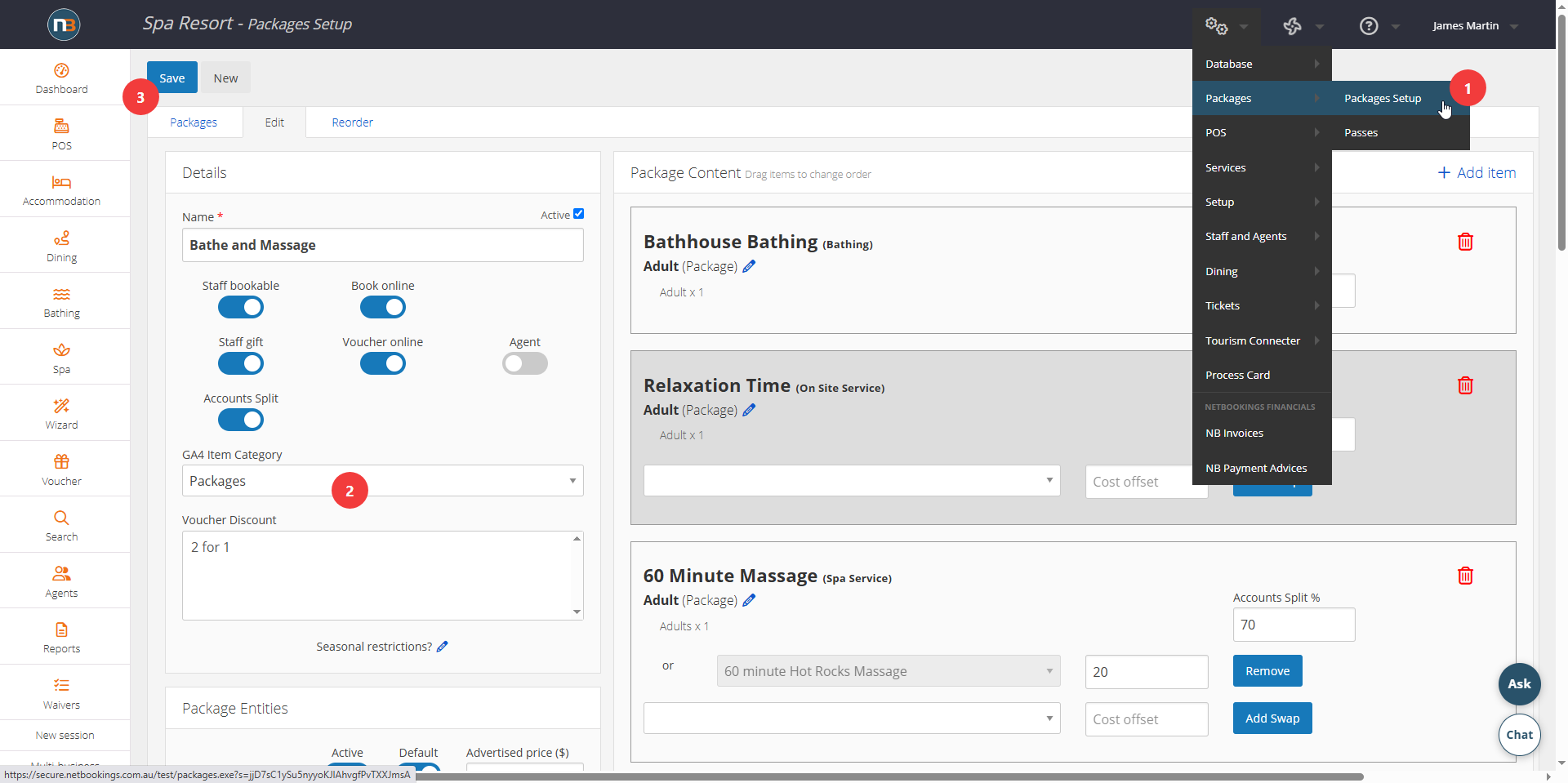Delete Relaxation Time package item
The height and width of the screenshot is (783, 1568).
[x=1465, y=385]
